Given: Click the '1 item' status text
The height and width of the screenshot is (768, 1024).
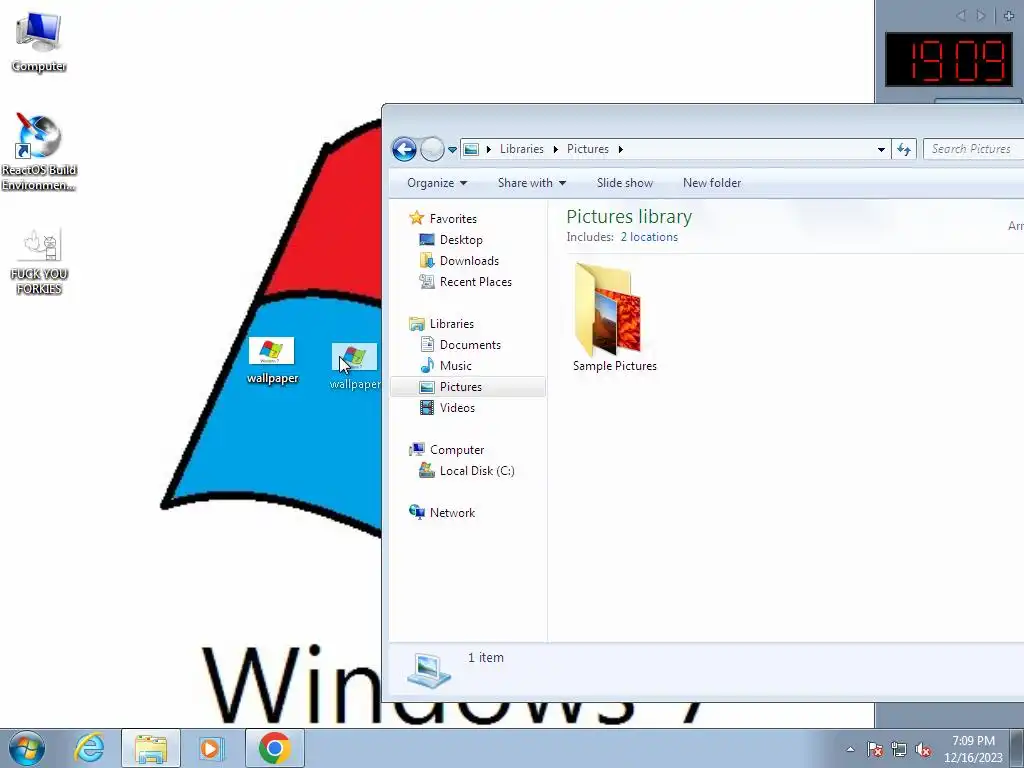Looking at the screenshot, I should pos(486,658).
